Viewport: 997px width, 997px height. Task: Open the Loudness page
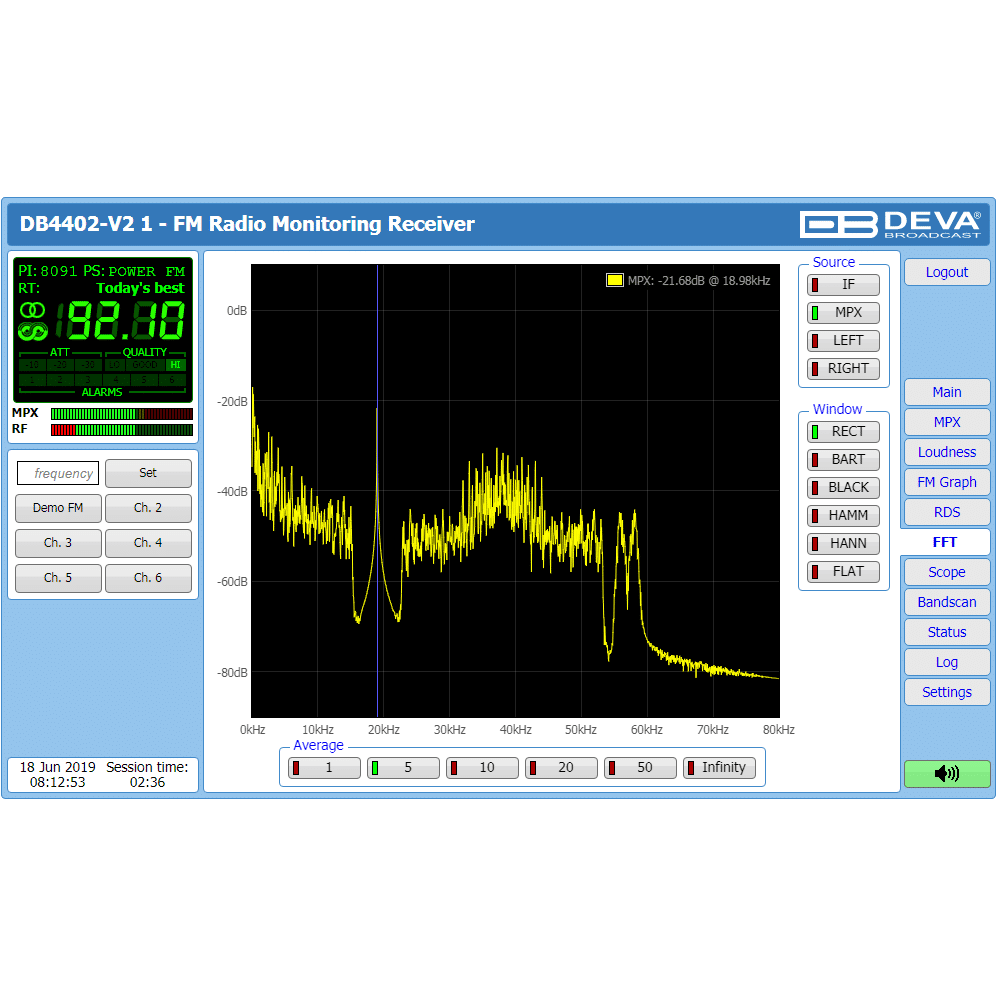pyautogui.click(x=946, y=452)
